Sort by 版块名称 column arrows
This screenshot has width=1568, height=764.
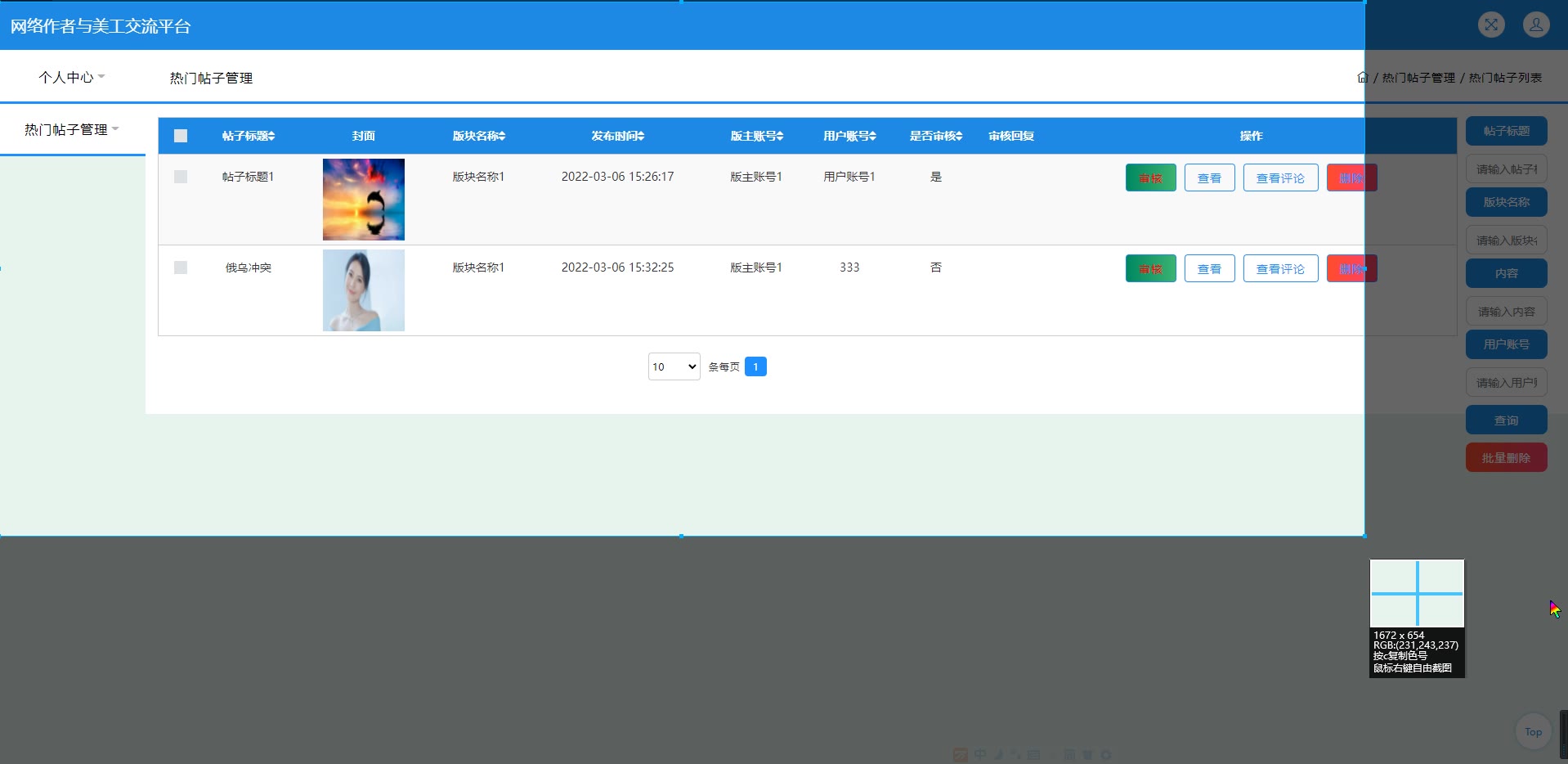pyautogui.click(x=502, y=136)
